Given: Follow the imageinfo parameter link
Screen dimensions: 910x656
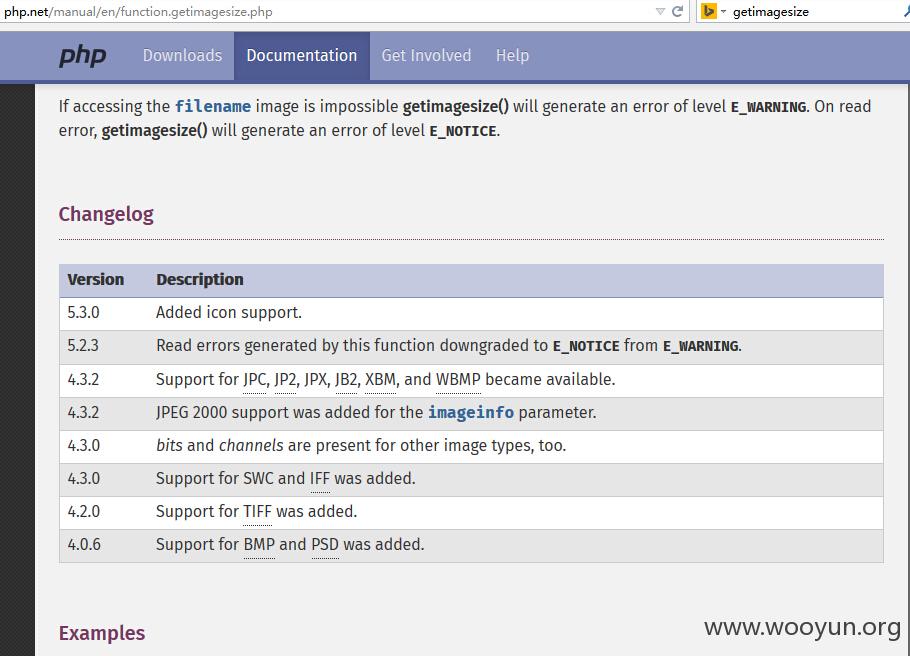Looking at the screenshot, I should (x=471, y=413).
